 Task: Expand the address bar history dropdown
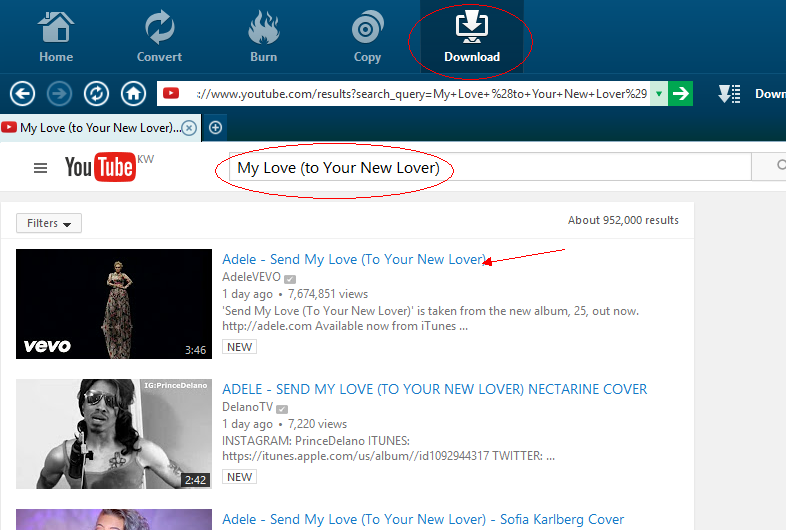[659, 94]
